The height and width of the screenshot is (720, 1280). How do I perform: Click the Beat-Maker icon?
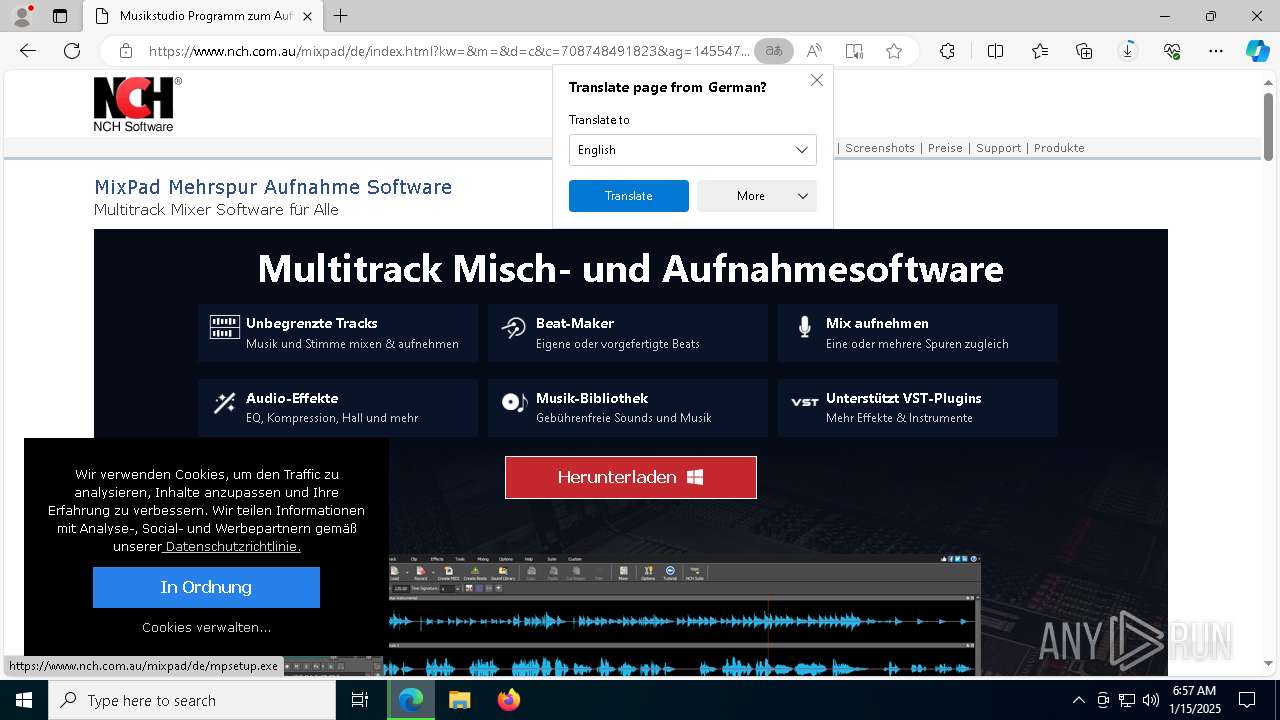click(514, 327)
